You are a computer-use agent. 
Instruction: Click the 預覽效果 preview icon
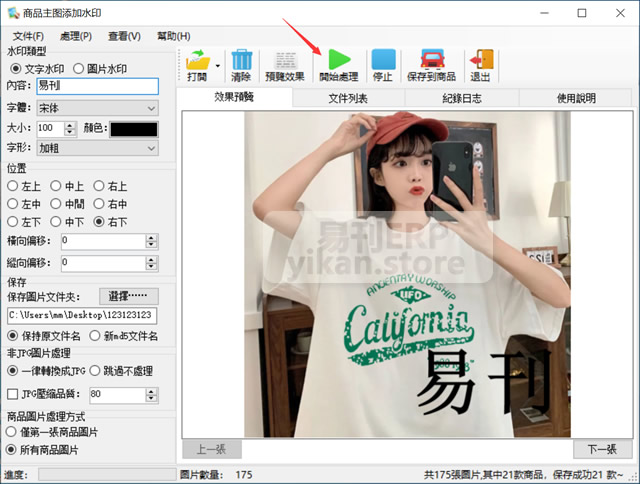(x=282, y=60)
